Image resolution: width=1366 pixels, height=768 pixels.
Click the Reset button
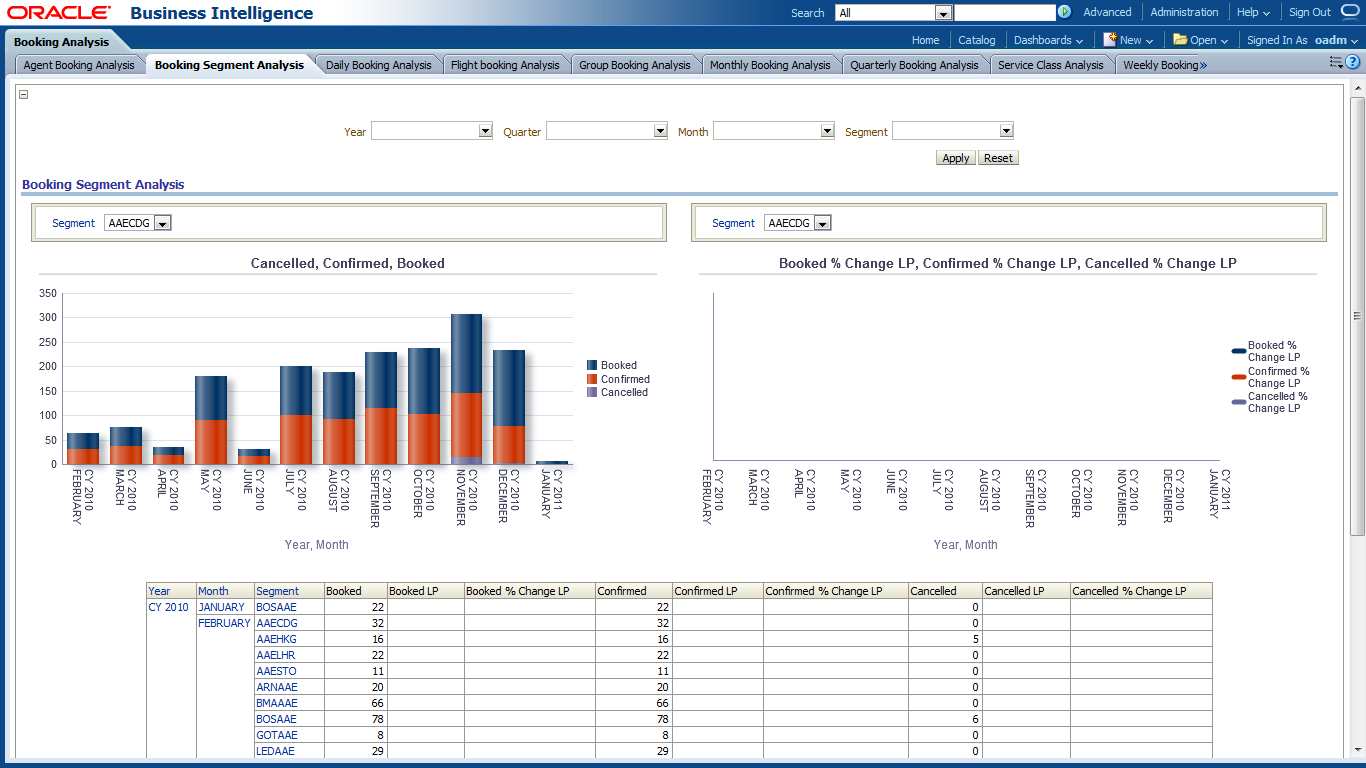coord(998,158)
